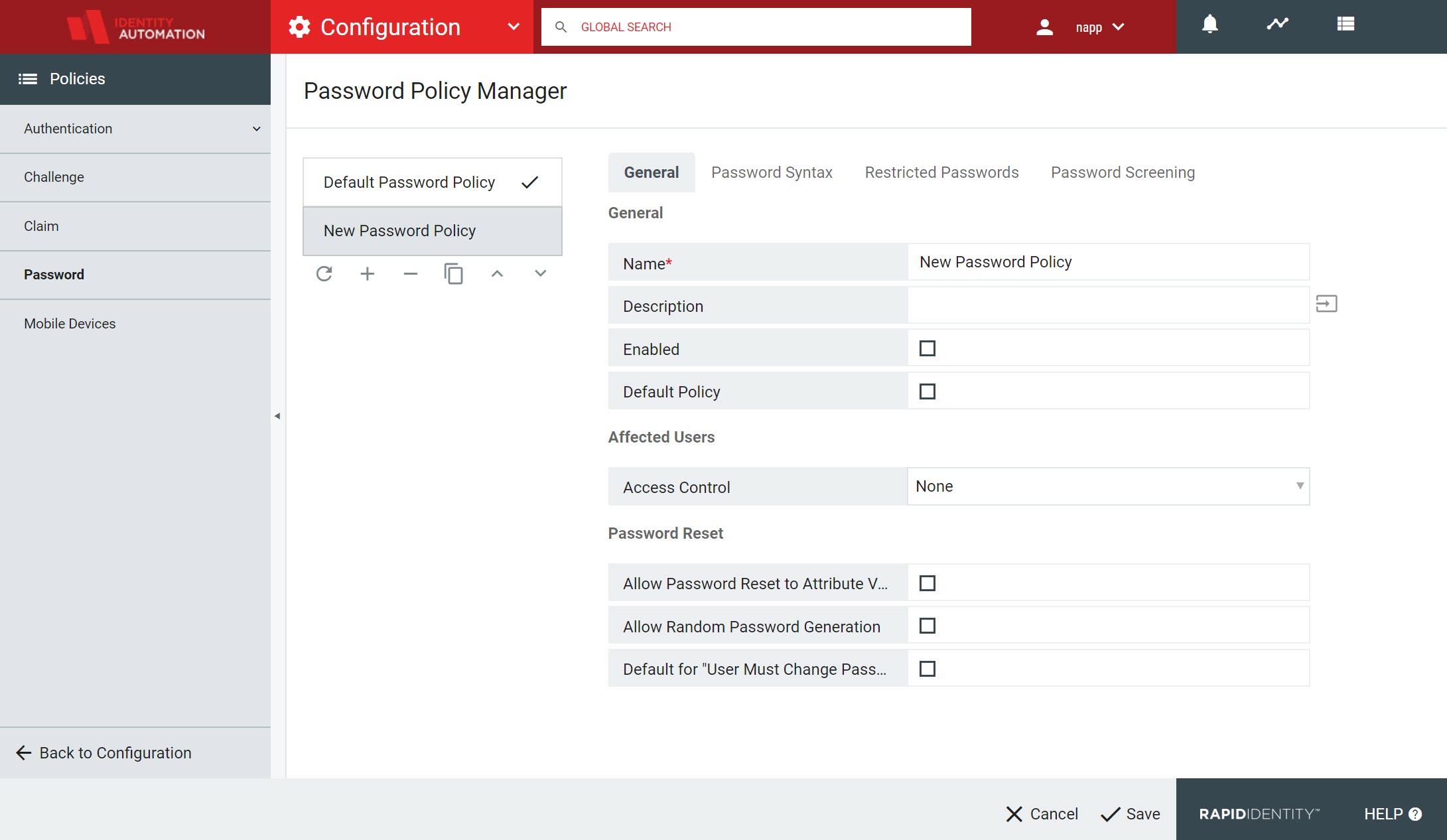Screen dimensions: 1447x840
Task: Open the notifications bell
Action: pyautogui.click(x=1209, y=25)
